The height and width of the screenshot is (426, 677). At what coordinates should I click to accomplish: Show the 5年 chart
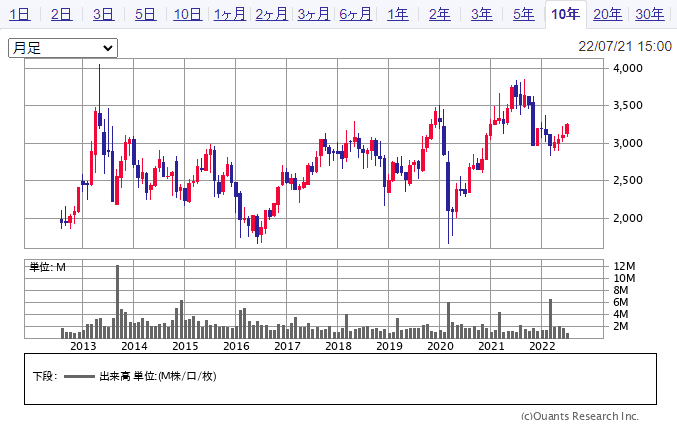point(524,14)
